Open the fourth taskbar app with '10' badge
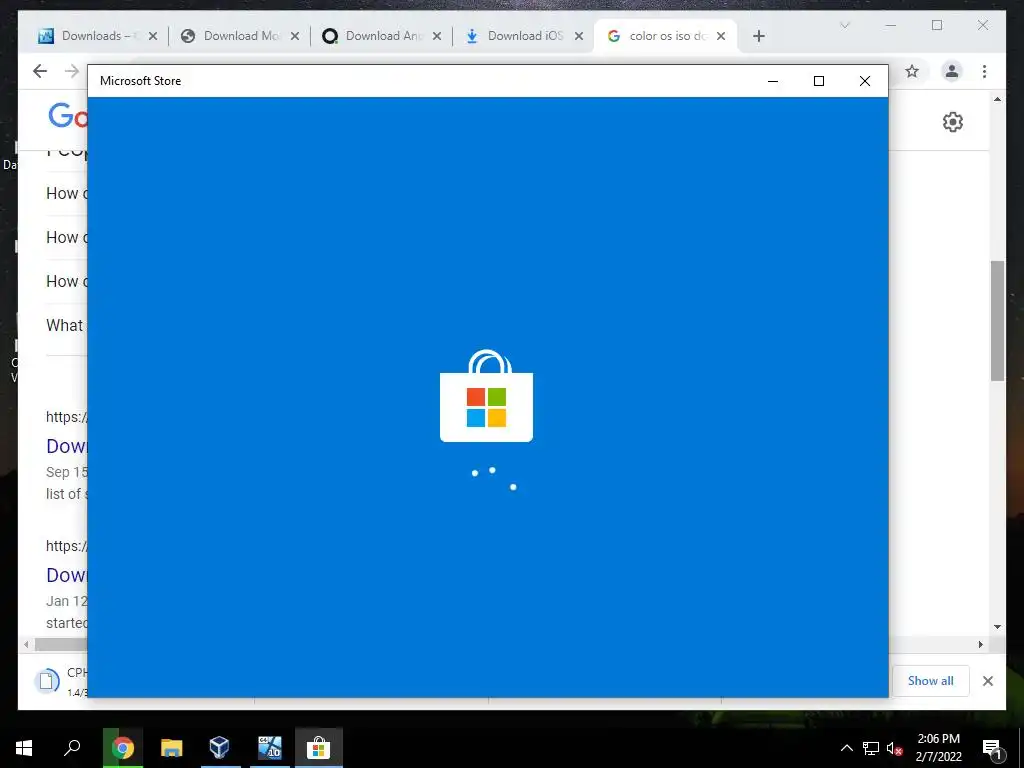The height and width of the screenshot is (768, 1024). click(x=269, y=748)
